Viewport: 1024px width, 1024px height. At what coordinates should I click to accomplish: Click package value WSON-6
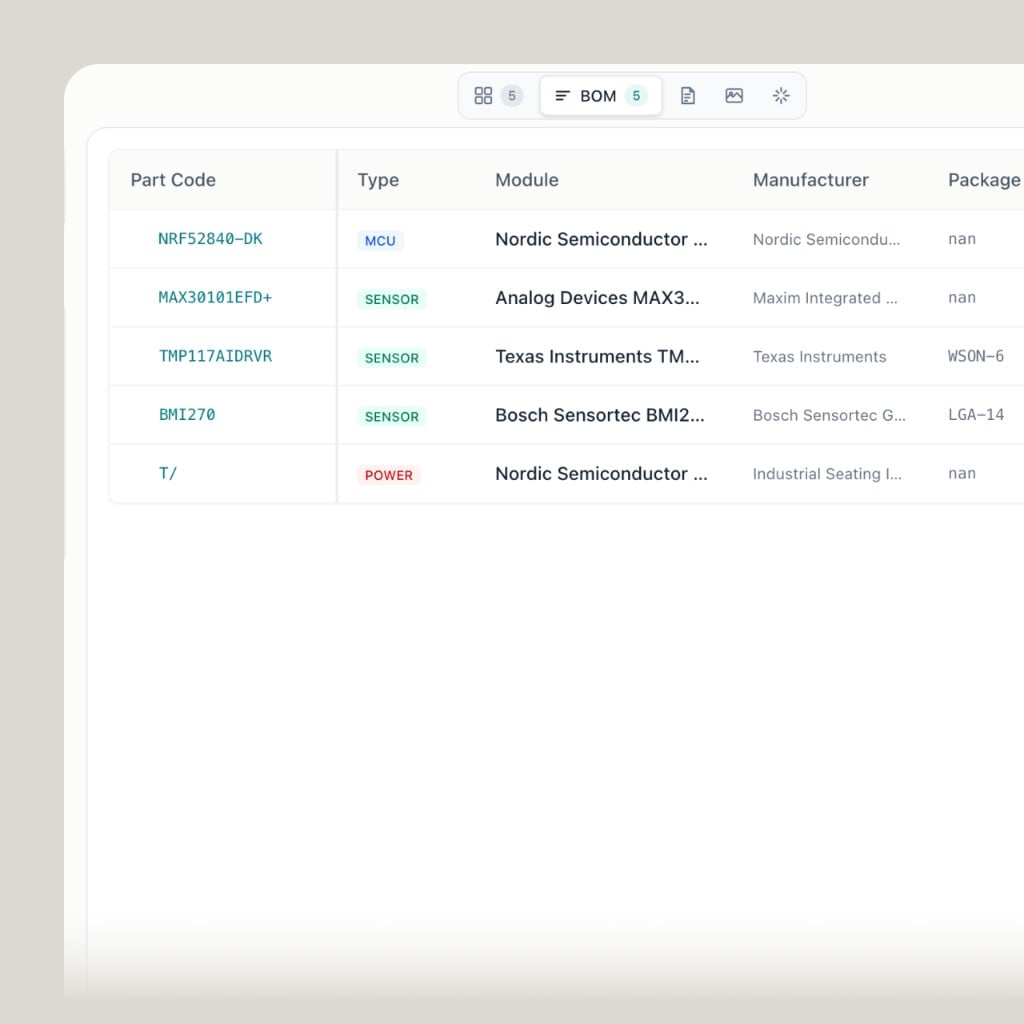976,357
